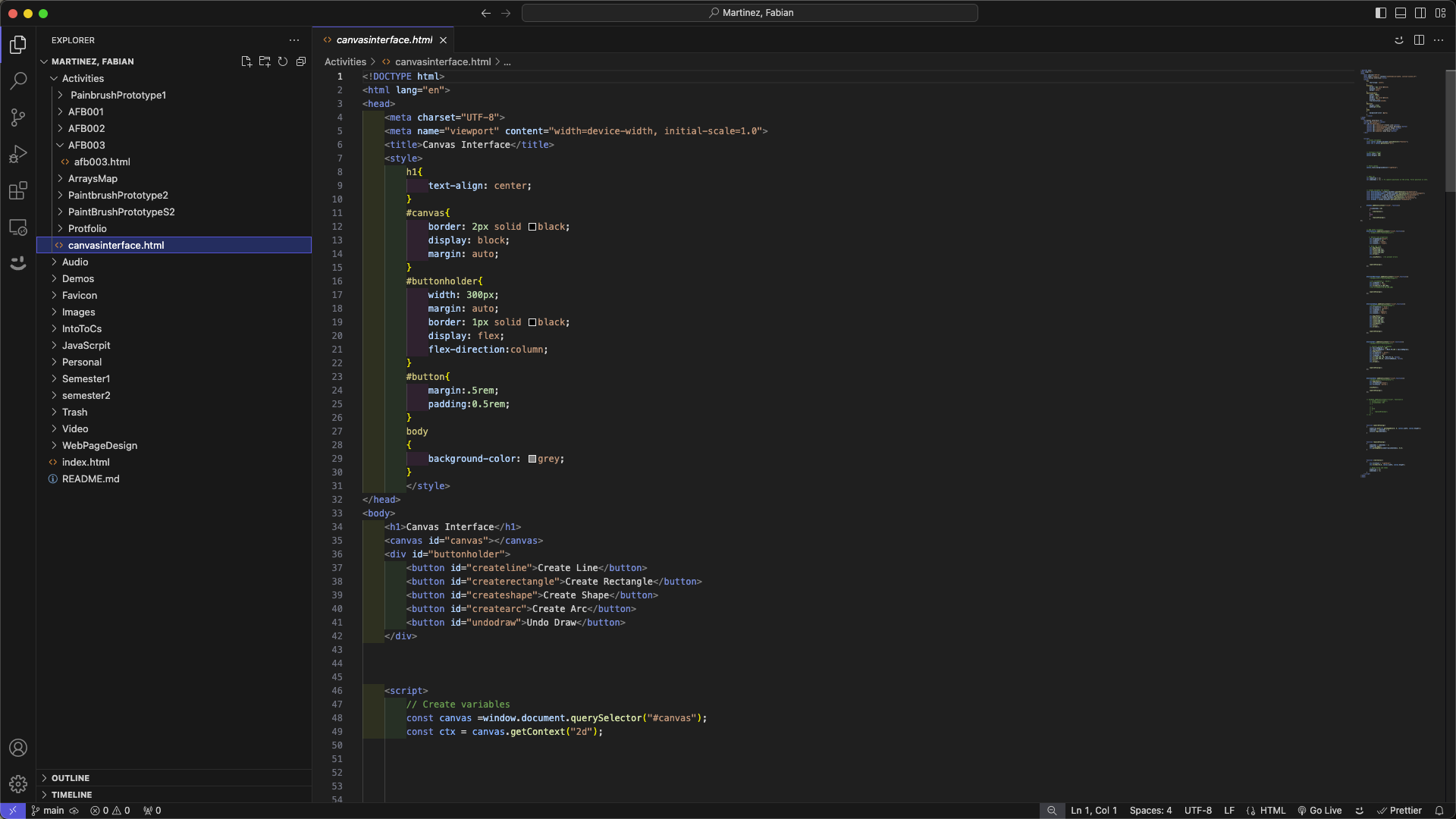
Task: Toggle the bottom panel
Action: (x=1401, y=13)
